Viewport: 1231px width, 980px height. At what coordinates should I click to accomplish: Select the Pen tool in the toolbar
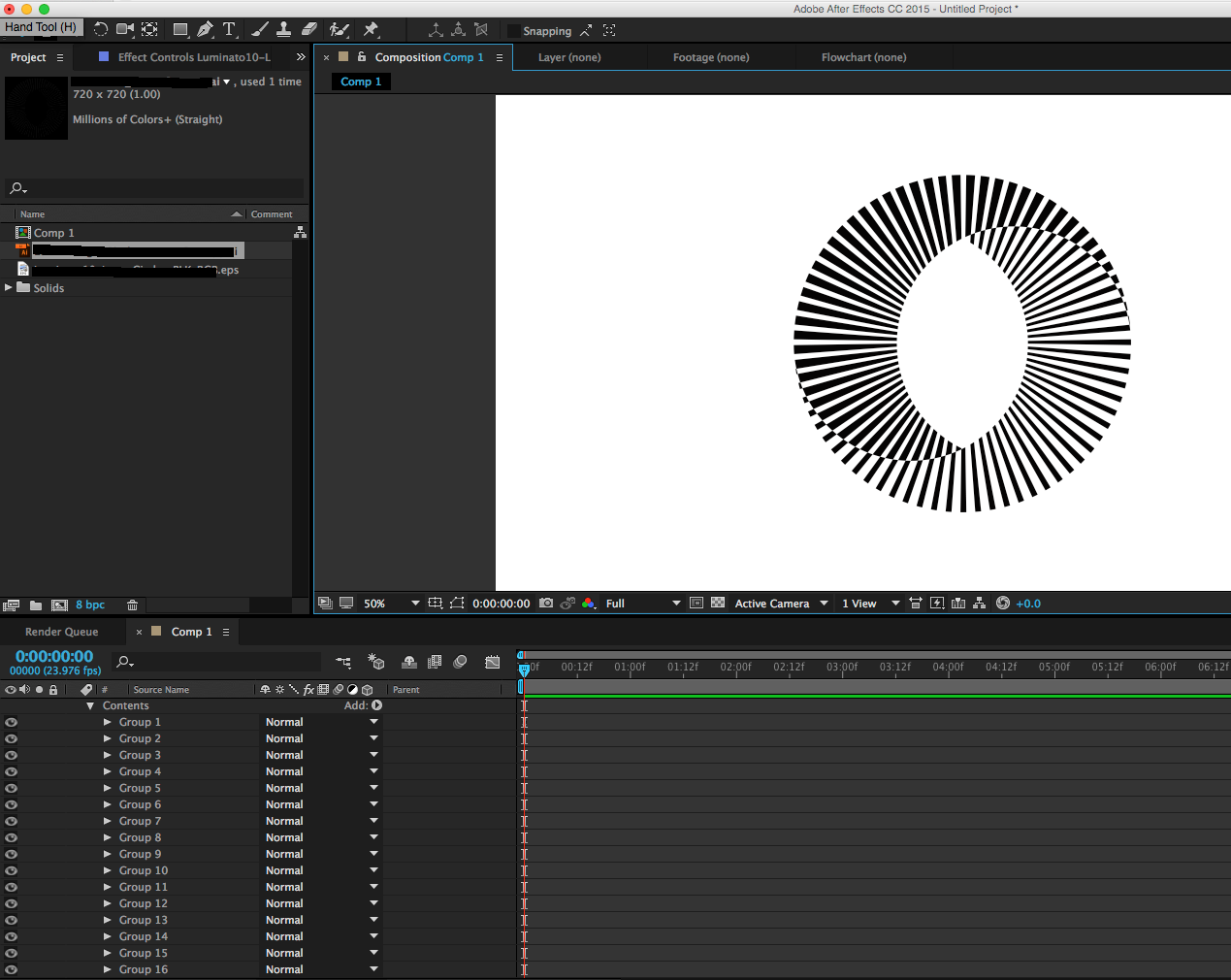(206, 29)
